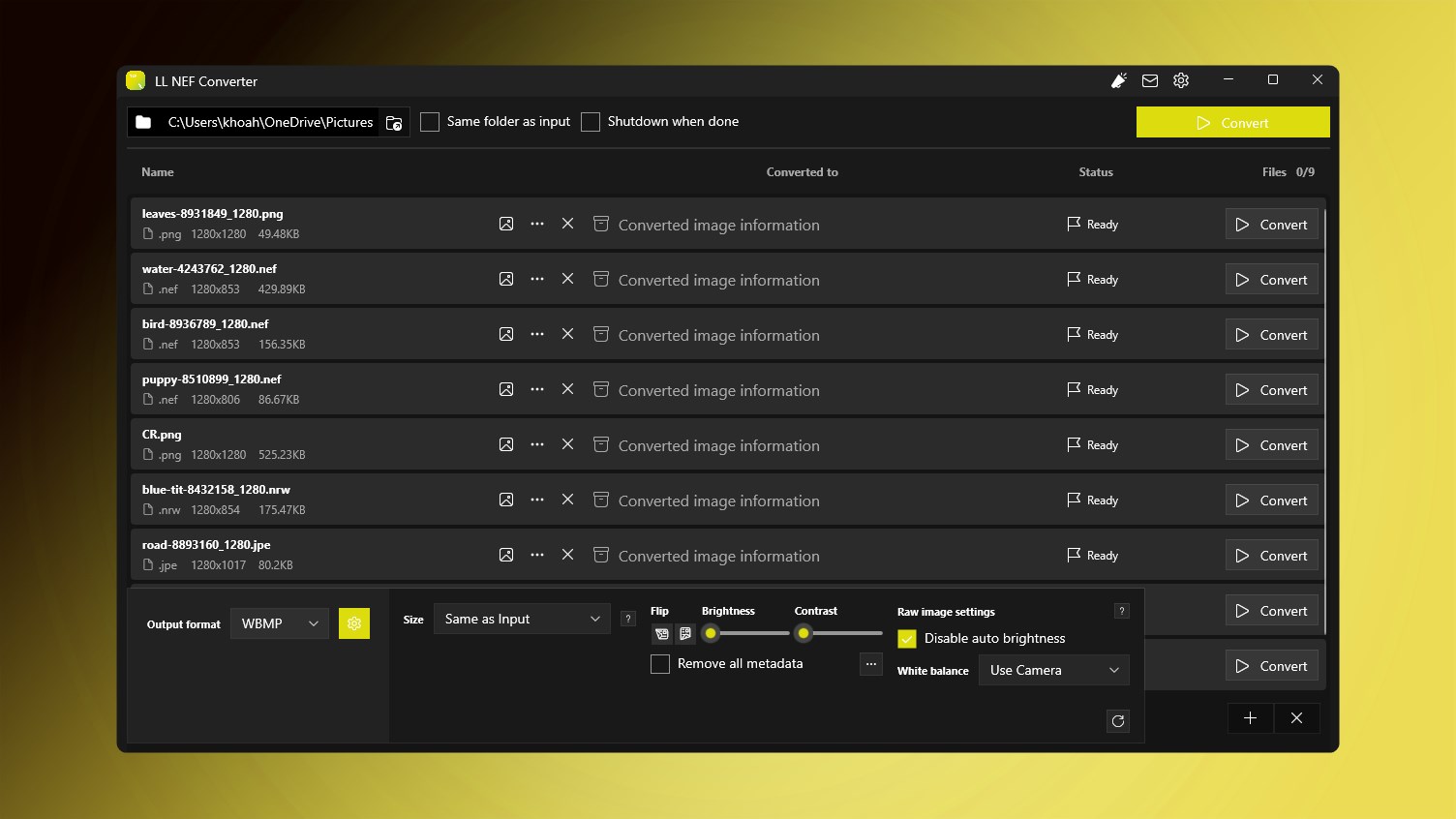This screenshot has width=1456, height=819.
Task: Click the flashlight theme icon in title bar
Action: [x=1119, y=81]
